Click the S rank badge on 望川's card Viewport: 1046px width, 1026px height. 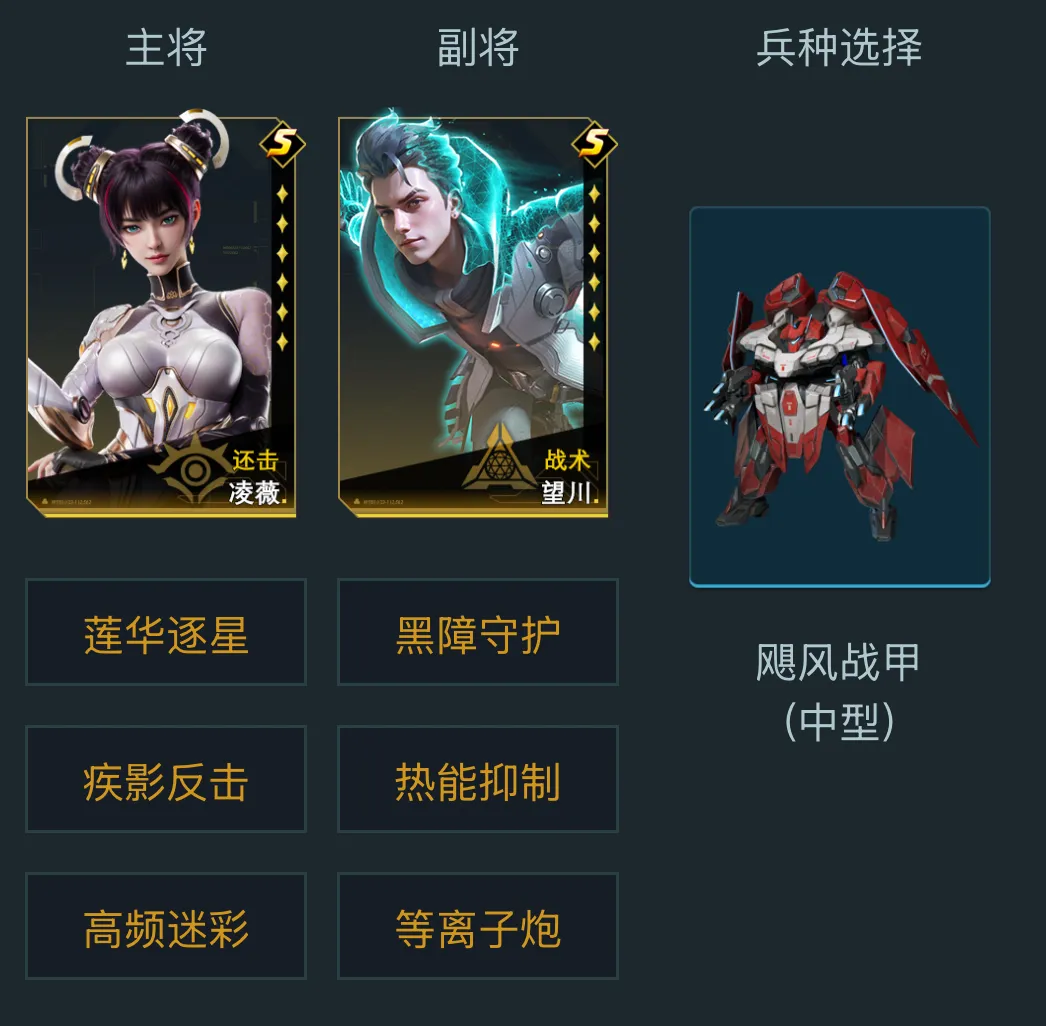(x=594, y=143)
